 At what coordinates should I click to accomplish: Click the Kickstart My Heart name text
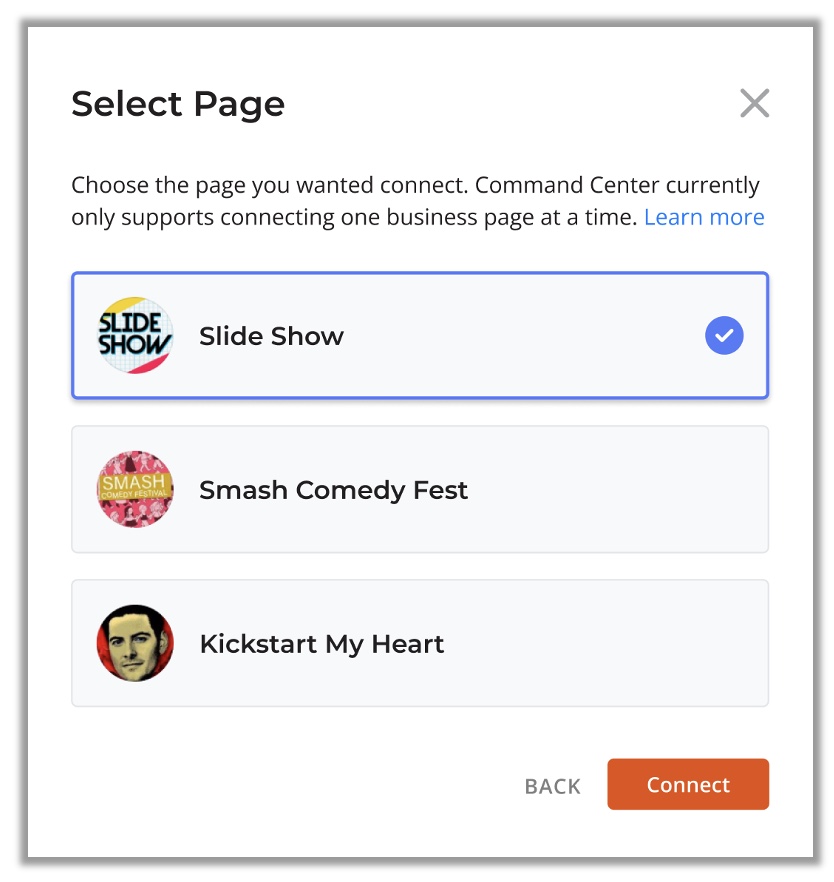(x=321, y=644)
